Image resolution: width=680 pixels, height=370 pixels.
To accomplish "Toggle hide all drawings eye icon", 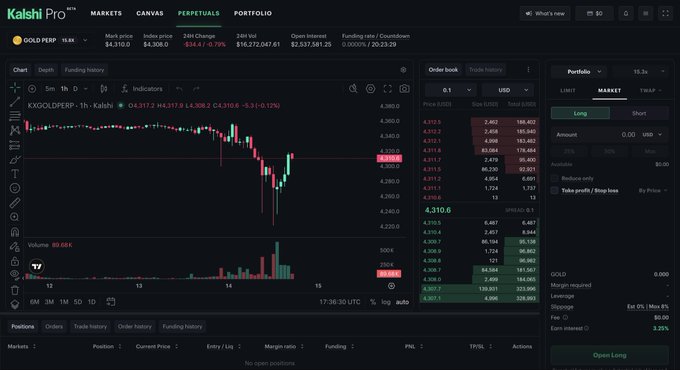I will (x=15, y=274).
